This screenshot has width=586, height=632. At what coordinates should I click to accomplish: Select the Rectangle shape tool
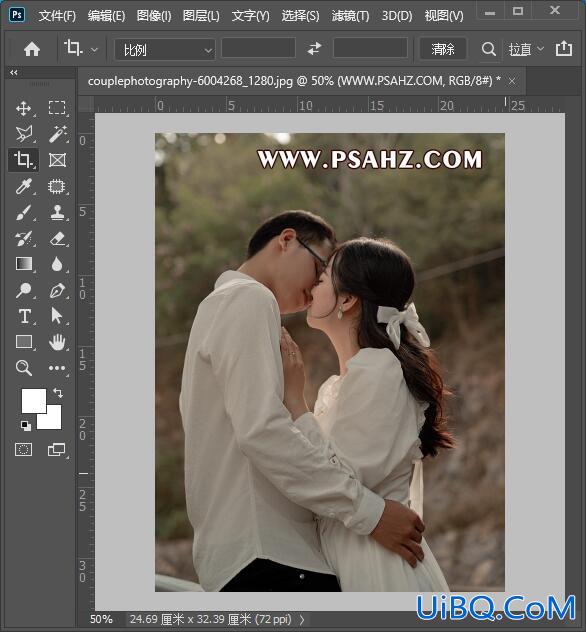[24, 342]
